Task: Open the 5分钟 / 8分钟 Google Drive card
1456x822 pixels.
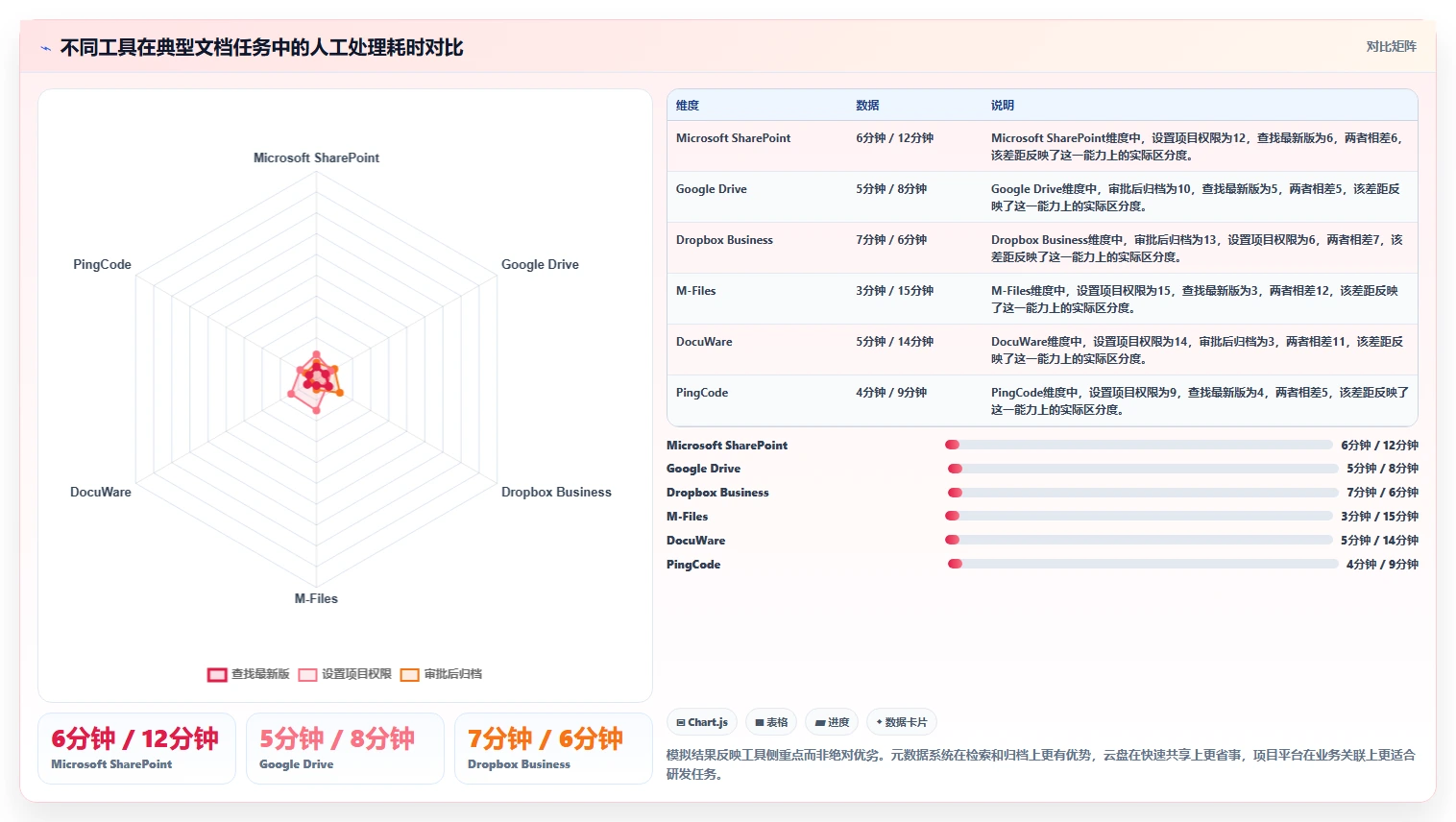Action: [x=345, y=748]
